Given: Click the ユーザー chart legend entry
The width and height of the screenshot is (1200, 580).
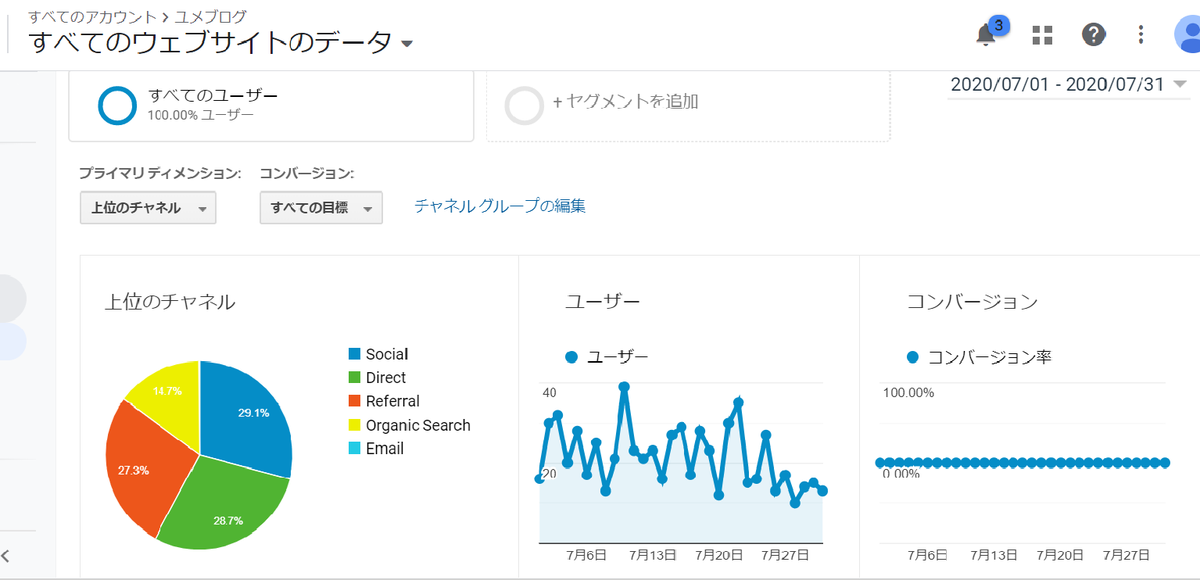Looking at the screenshot, I should (x=606, y=357).
